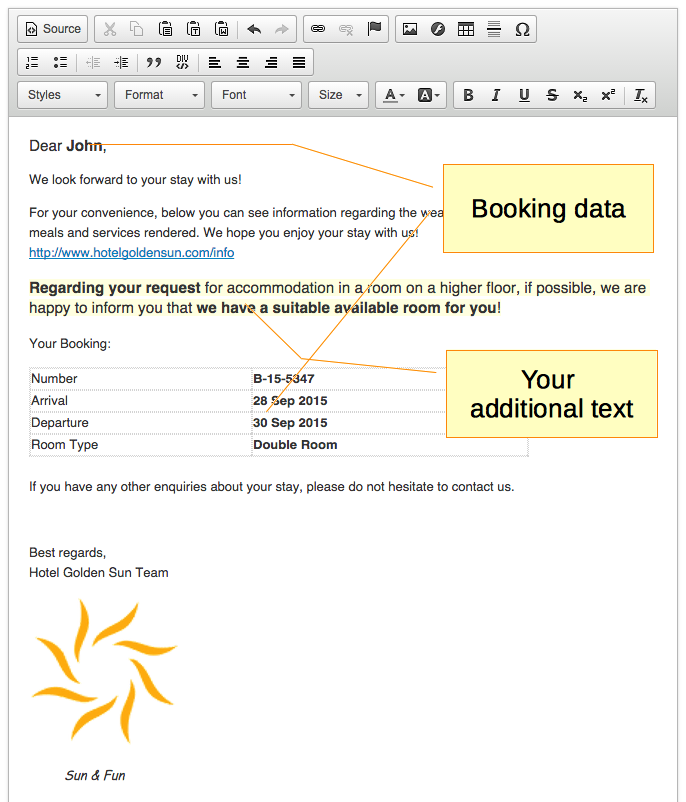Screen dimensions: 686x802
Task: Click the arrival date 28 Sep 2015
Action: 290,401
